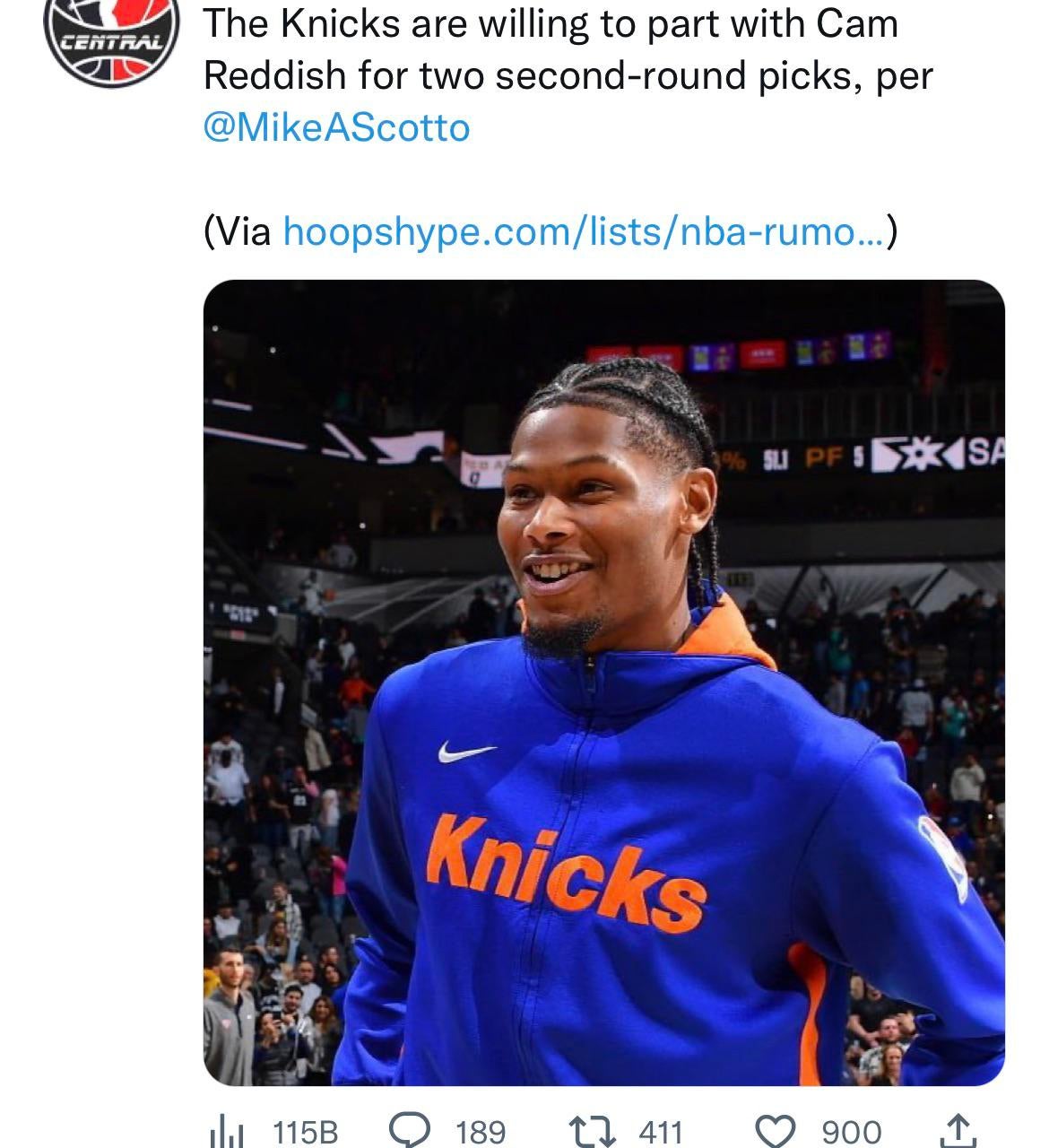Click the 411 retweets count
Image resolution: width=1049 pixels, height=1148 pixels.
[x=661, y=1132]
